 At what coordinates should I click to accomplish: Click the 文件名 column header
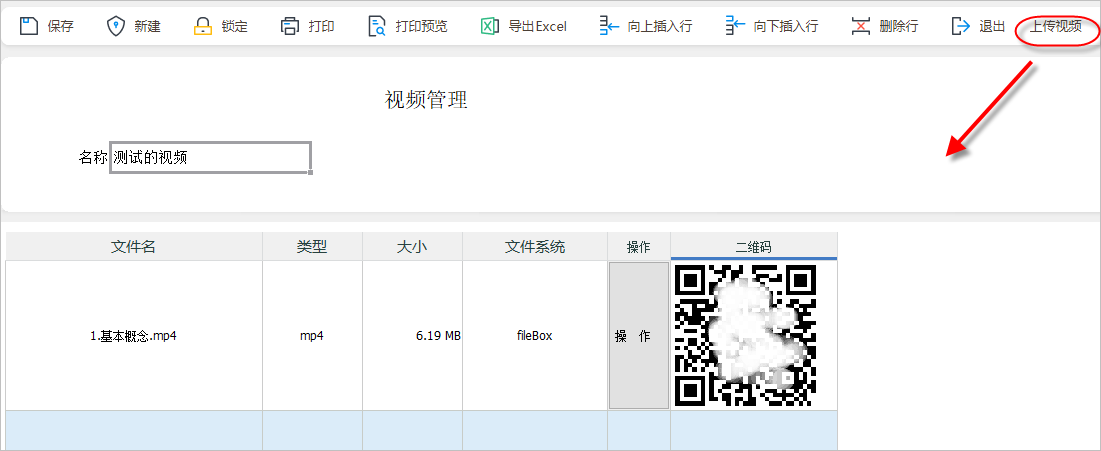(133, 247)
